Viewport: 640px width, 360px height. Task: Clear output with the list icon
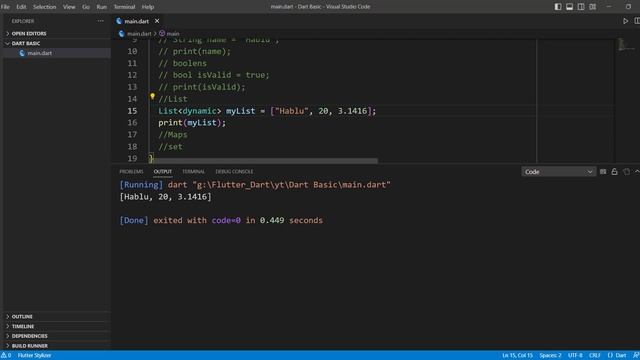coord(603,172)
